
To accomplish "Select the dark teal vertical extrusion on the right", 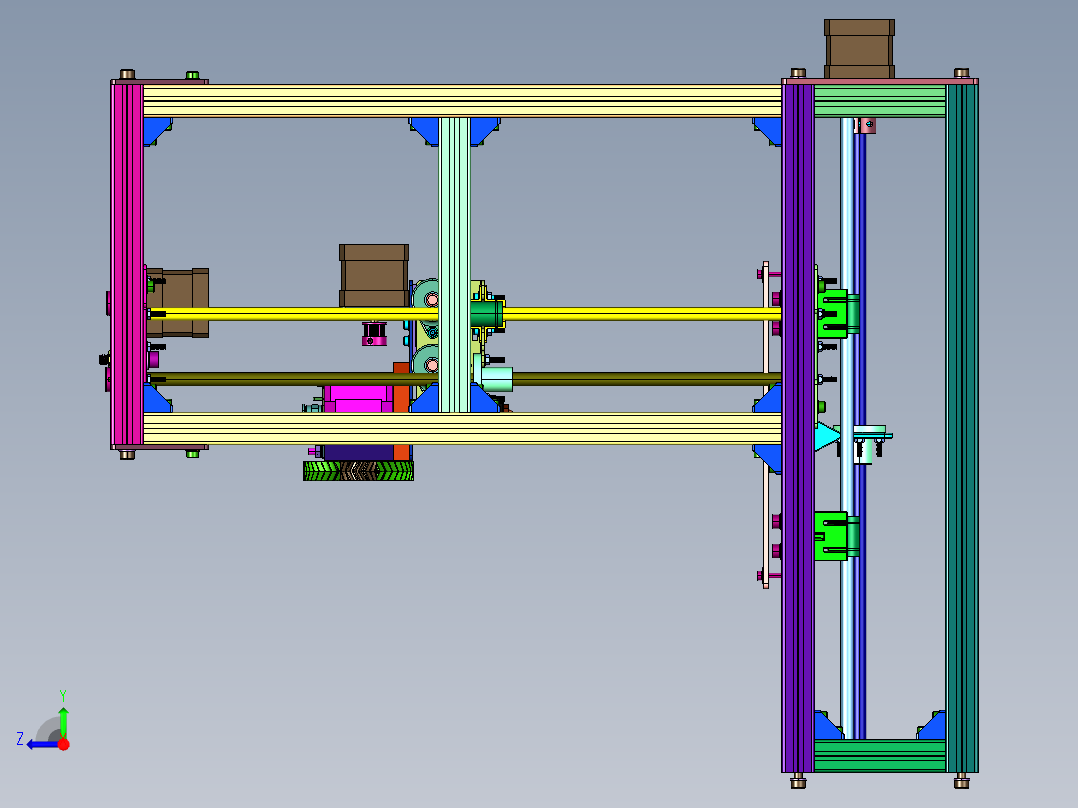I will pyautogui.click(x=962, y=426).
